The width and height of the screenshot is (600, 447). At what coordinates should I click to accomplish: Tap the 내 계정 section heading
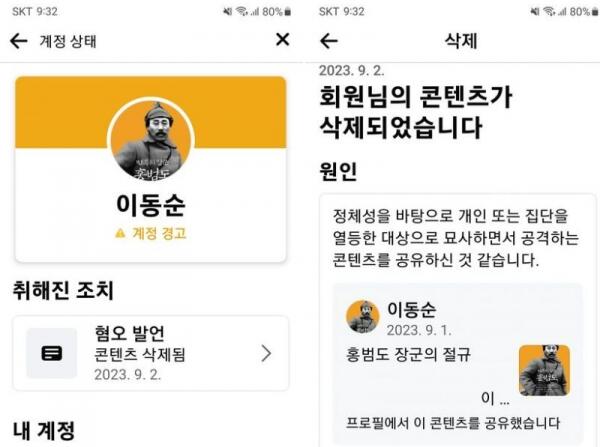tap(43, 430)
